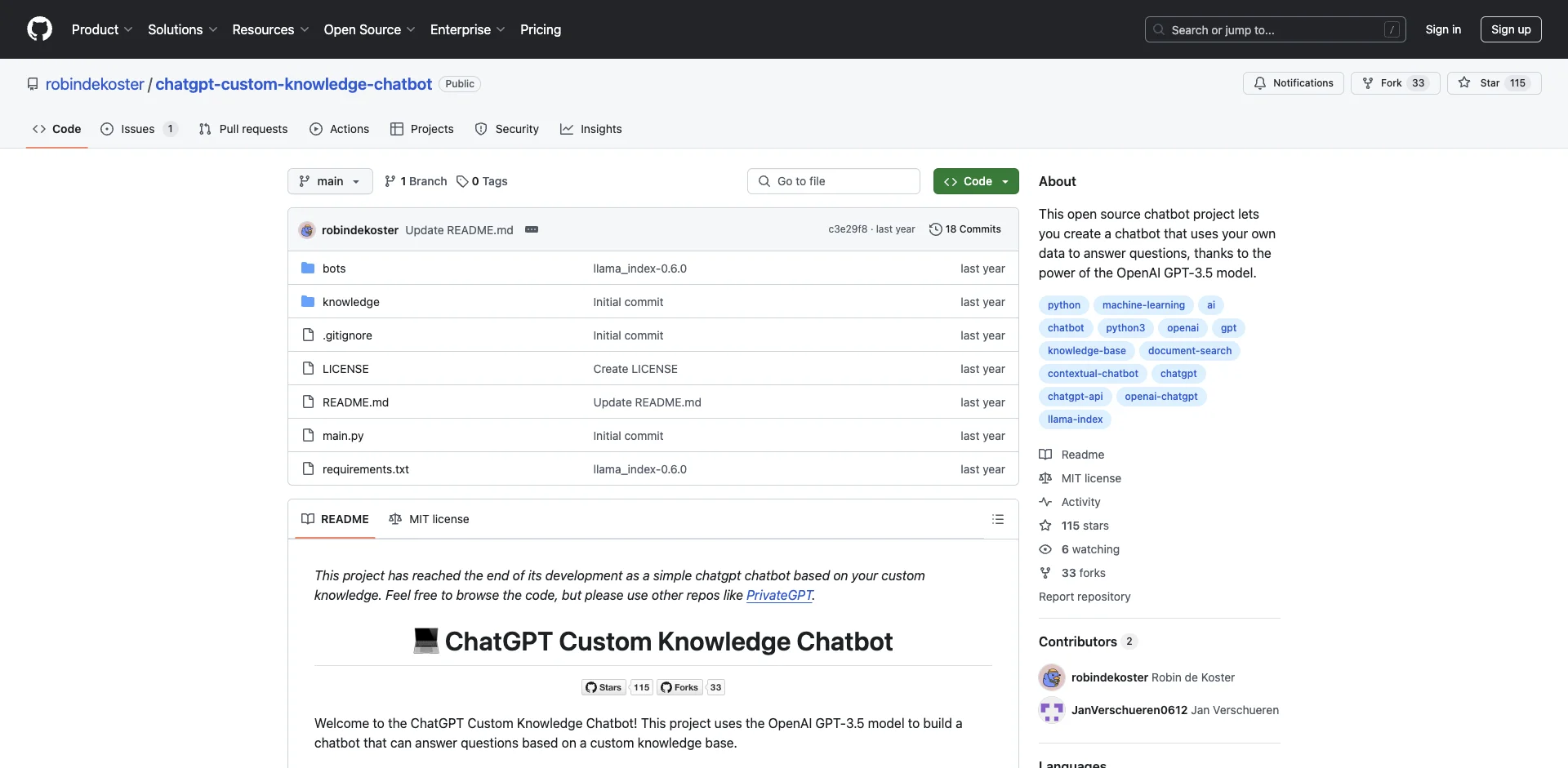The width and height of the screenshot is (1568, 768).
Task: Click the Readme book icon in About
Action: [1045, 455]
